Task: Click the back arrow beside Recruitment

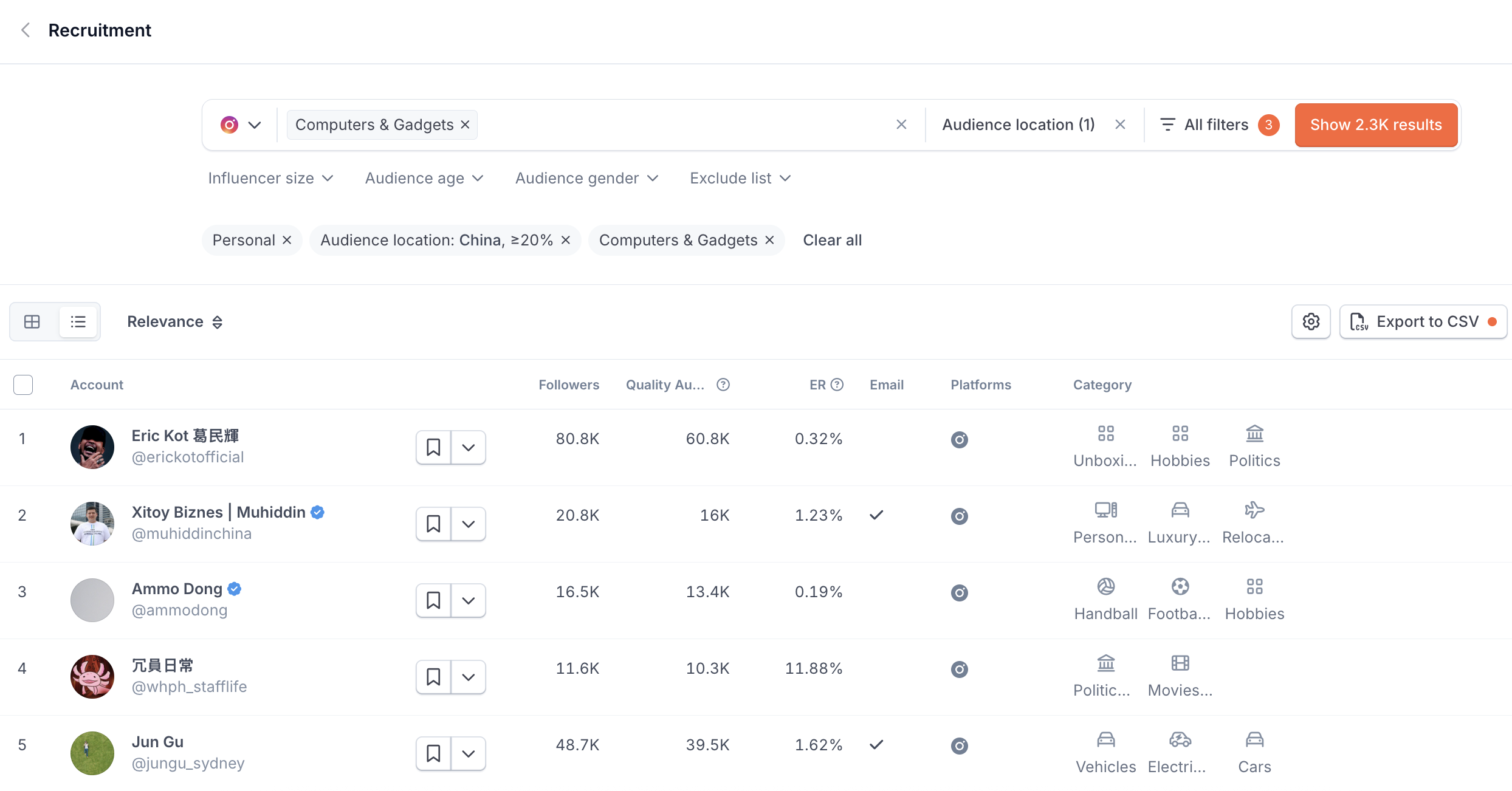Action: (26, 30)
